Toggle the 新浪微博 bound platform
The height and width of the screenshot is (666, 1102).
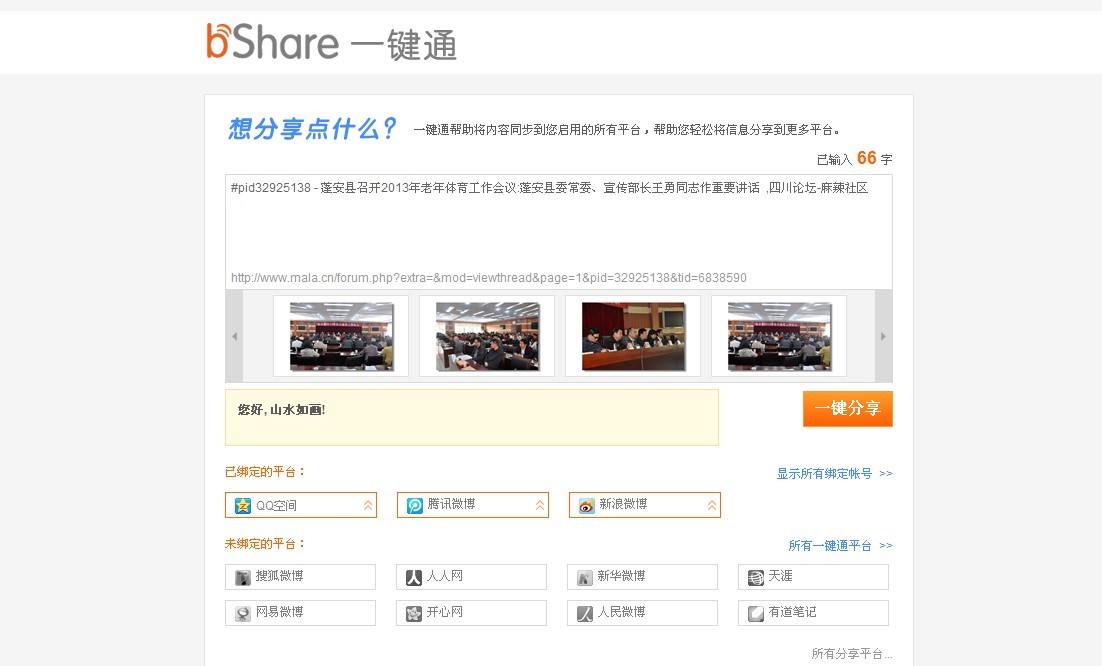tap(644, 505)
